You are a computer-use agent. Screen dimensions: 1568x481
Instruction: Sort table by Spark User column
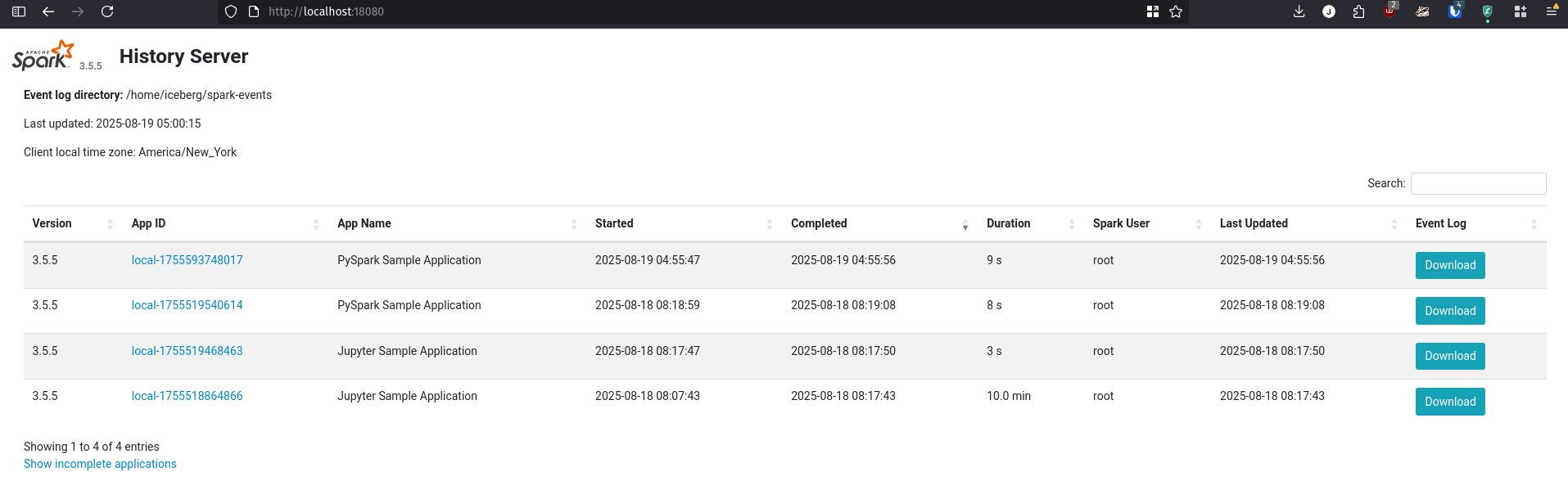coord(1121,223)
